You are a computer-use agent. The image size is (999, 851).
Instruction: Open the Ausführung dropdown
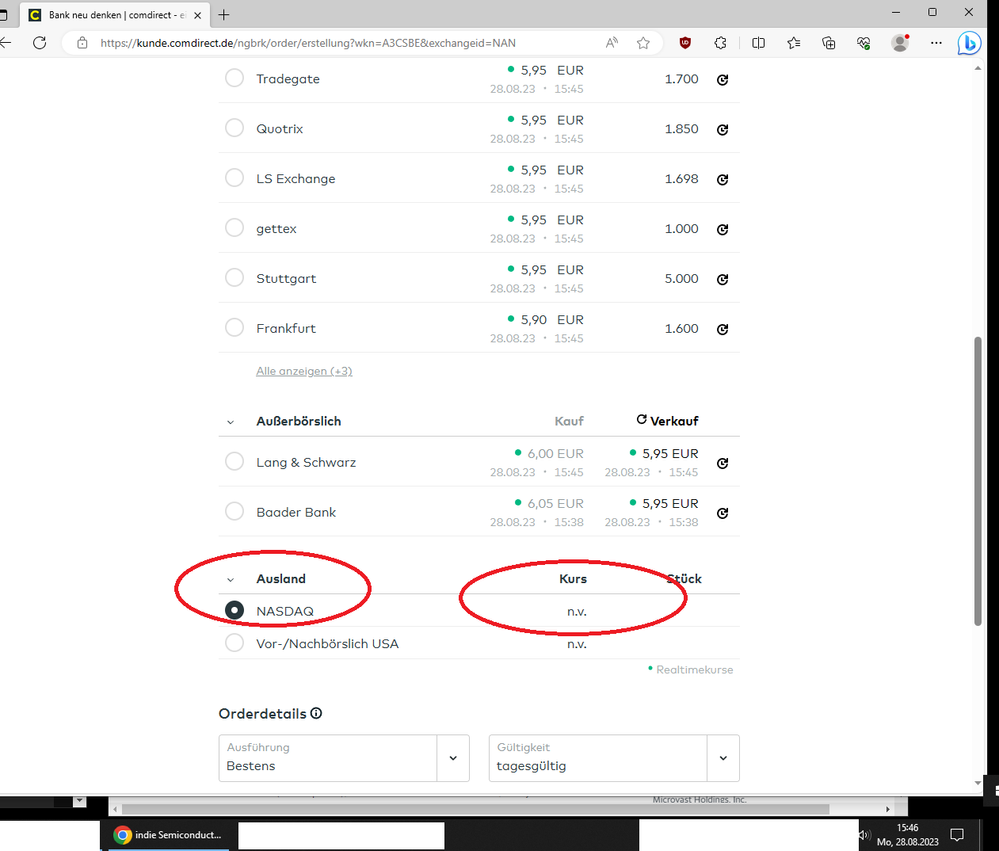click(x=344, y=758)
